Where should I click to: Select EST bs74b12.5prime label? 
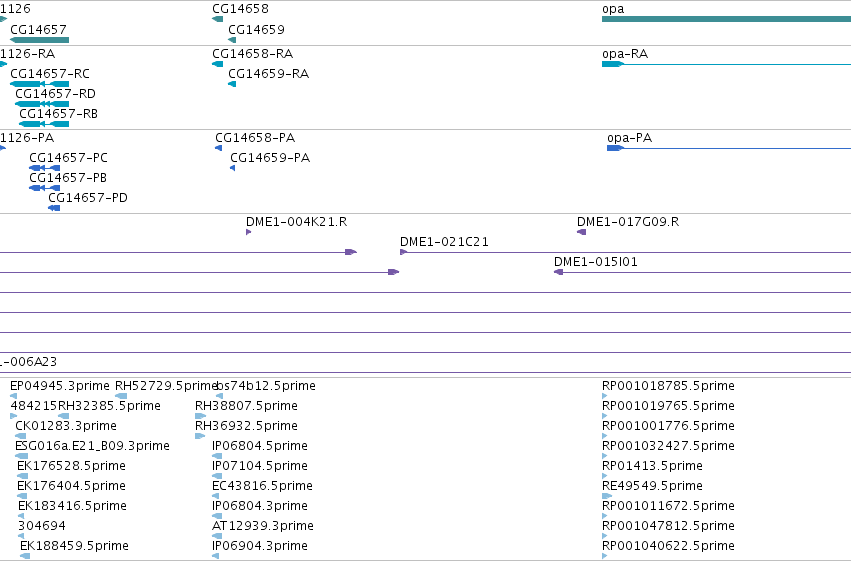pyautogui.click(x=266, y=386)
